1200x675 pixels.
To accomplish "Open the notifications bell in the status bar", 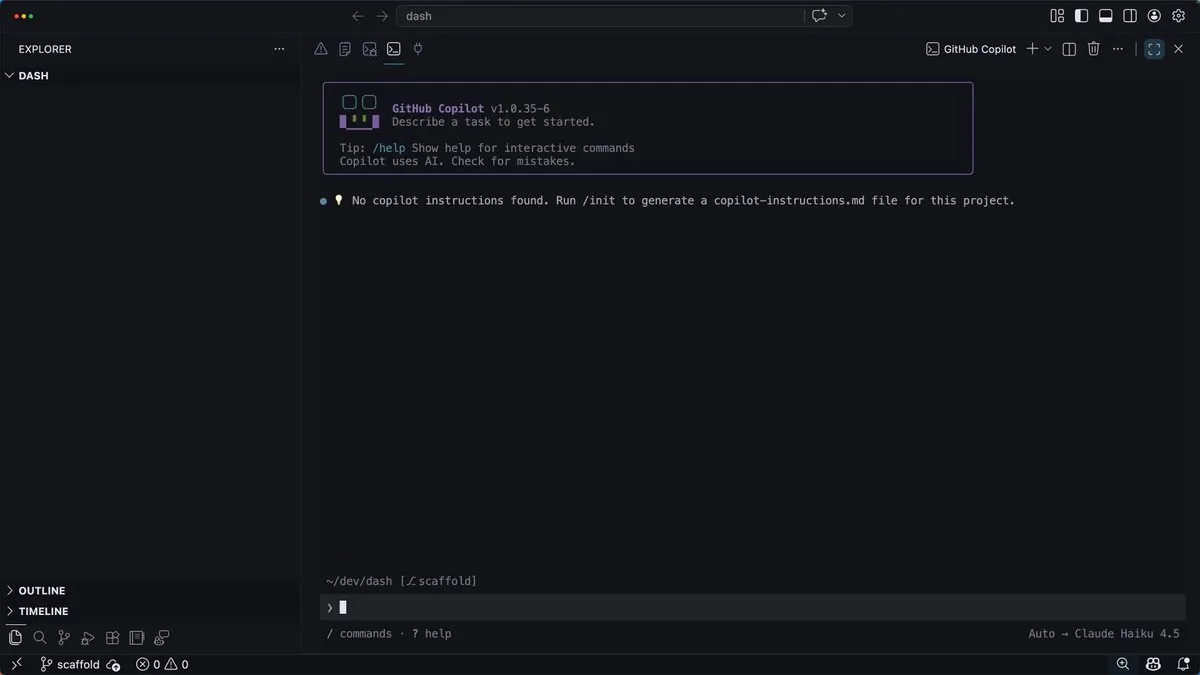I will click(x=1186, y=663).
